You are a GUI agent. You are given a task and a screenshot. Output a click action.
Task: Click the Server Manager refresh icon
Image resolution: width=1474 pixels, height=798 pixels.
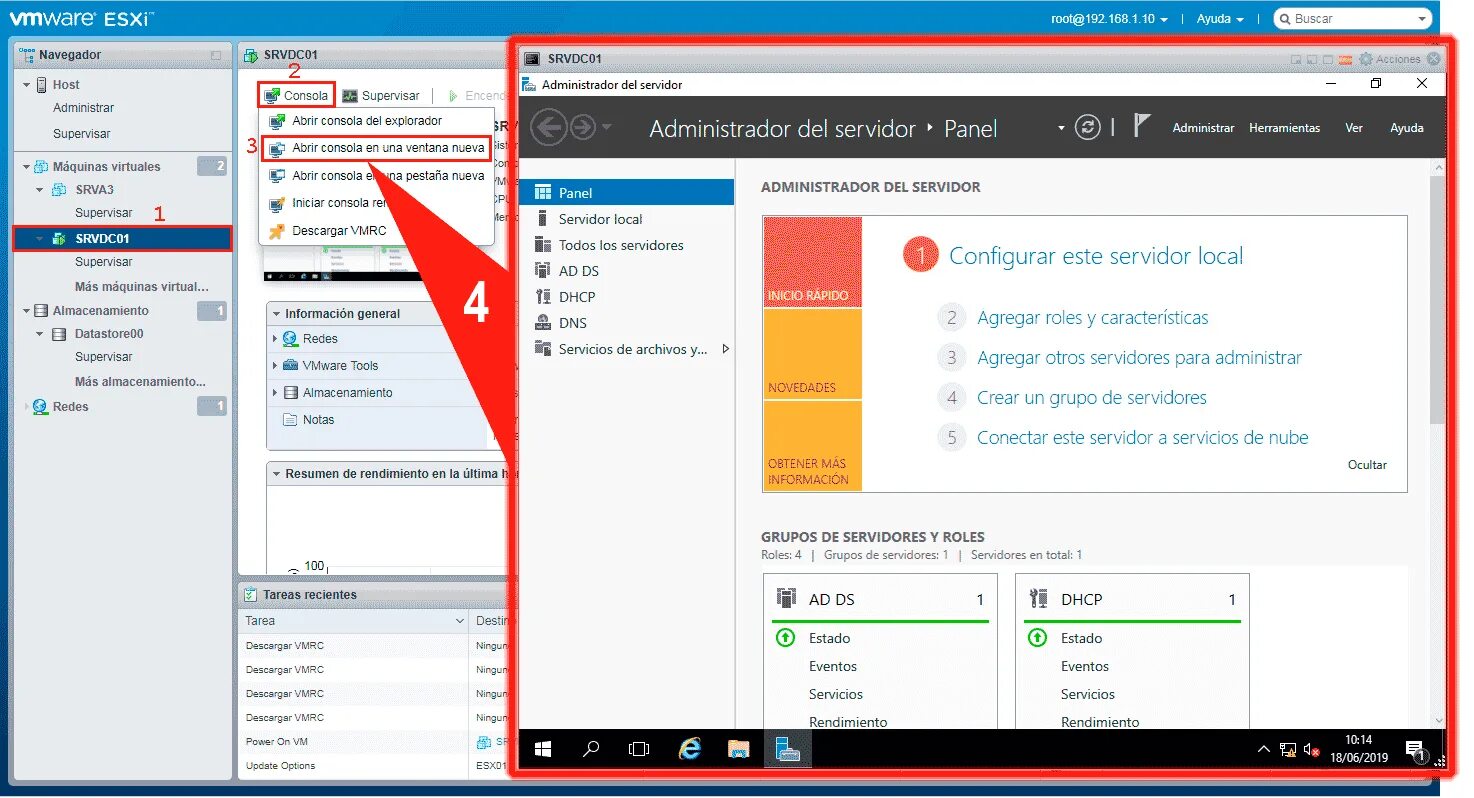coord(1087,128)
